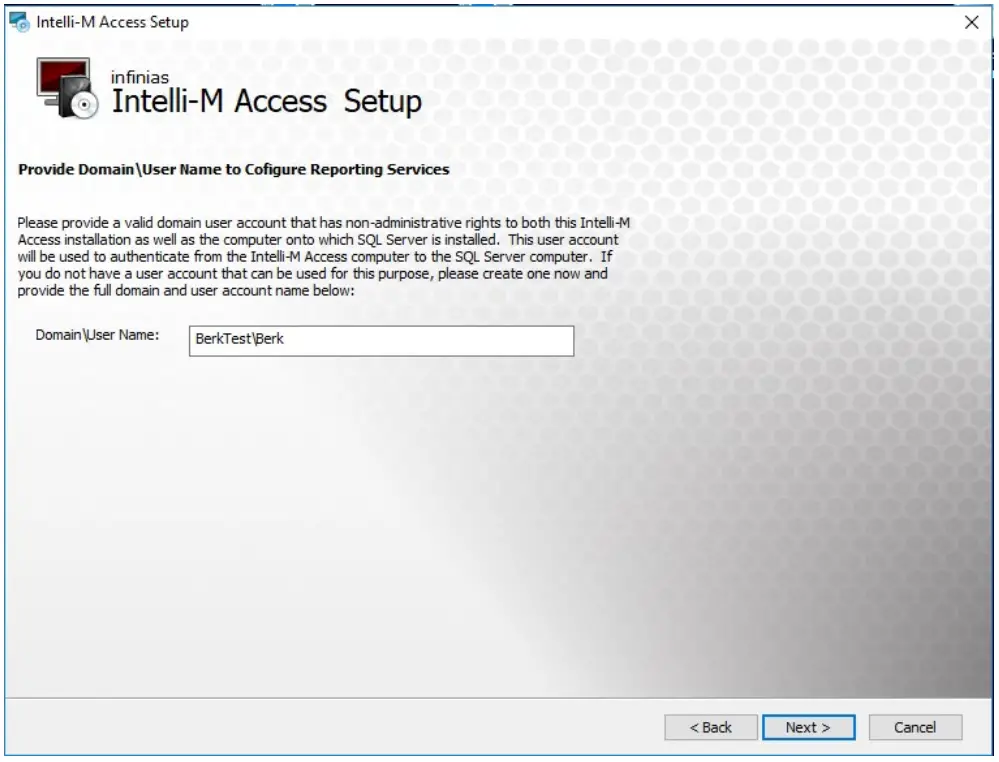This screenshot has height=762, width=999.
Task: Click the instruction paragraph starting 'Please provide a valid'
Action: pos(323,256)
